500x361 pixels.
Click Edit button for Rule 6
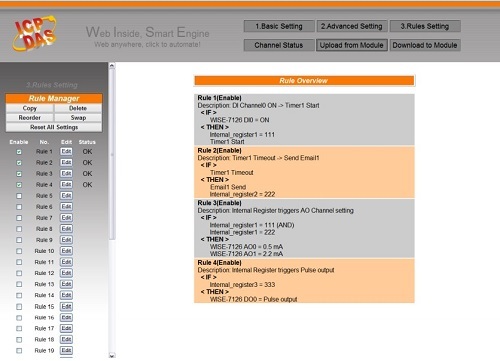[66, 206]
